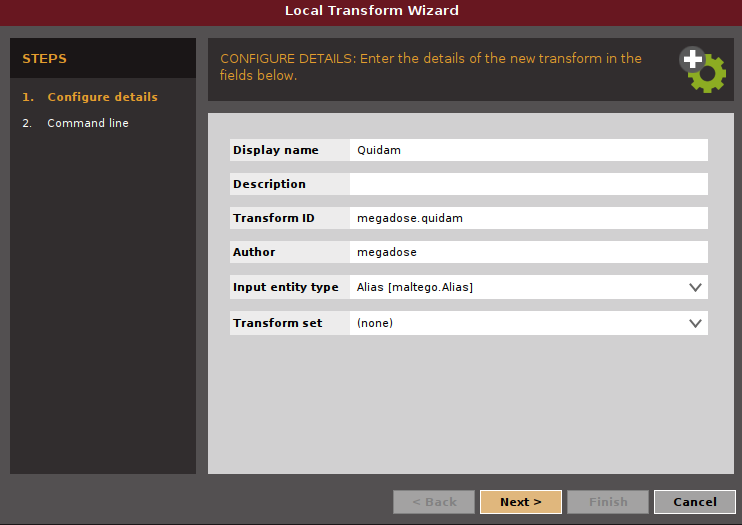Open the Transform set dropdown
Viewport: 742px width, 525px height.
(529, 323)
